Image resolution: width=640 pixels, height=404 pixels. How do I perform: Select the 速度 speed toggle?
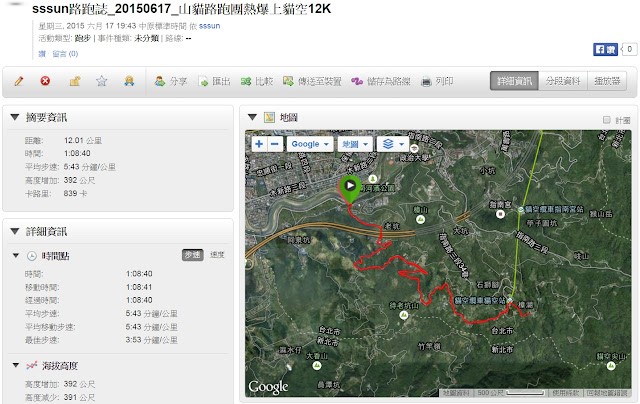[217, 255]
